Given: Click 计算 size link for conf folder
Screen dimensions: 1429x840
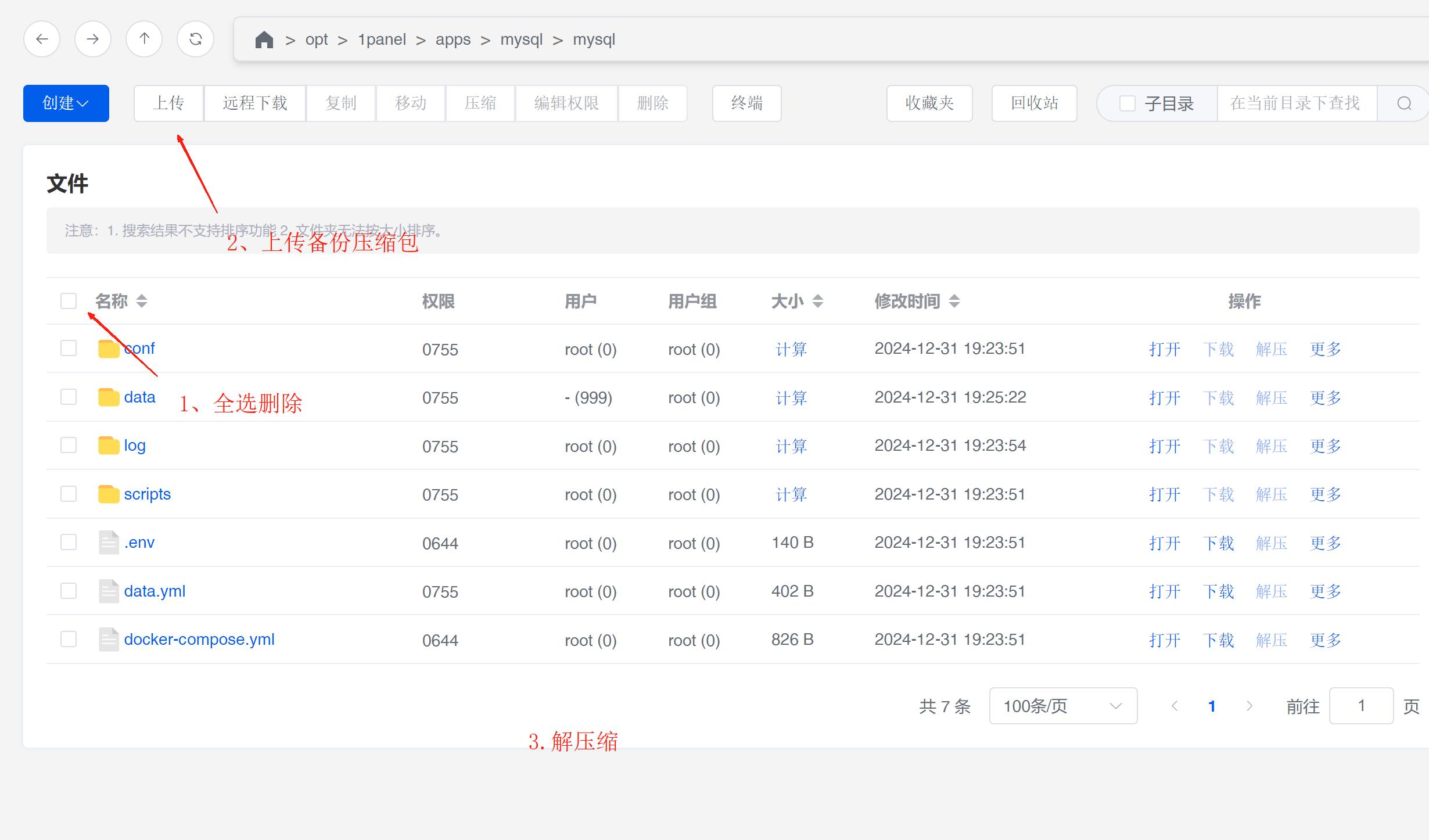Looking at the screenshot, I should (x=791, y=349).
